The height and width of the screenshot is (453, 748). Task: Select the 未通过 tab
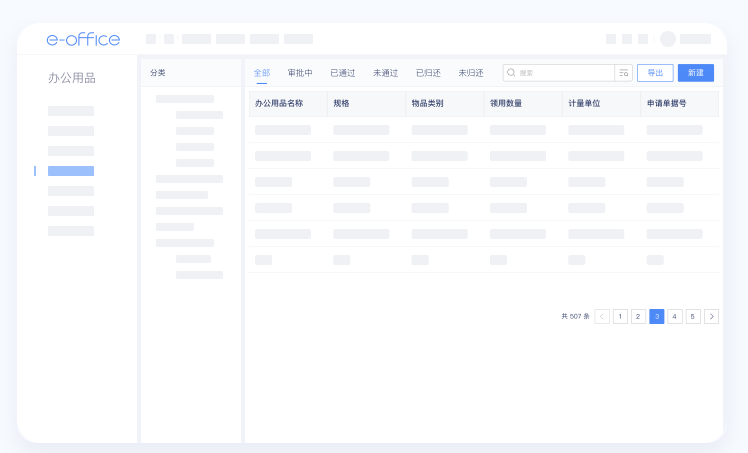tap(385, 73)
